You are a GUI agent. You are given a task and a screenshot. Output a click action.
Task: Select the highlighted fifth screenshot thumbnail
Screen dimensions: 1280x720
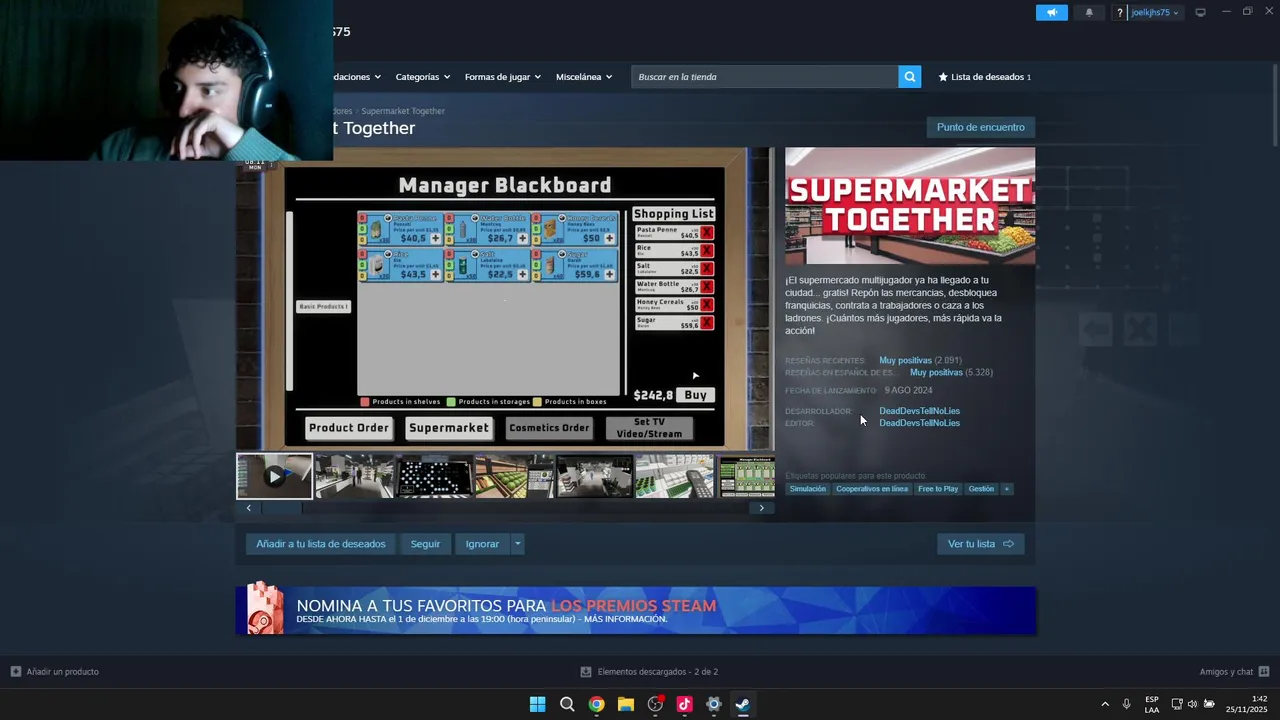point(594,476)
